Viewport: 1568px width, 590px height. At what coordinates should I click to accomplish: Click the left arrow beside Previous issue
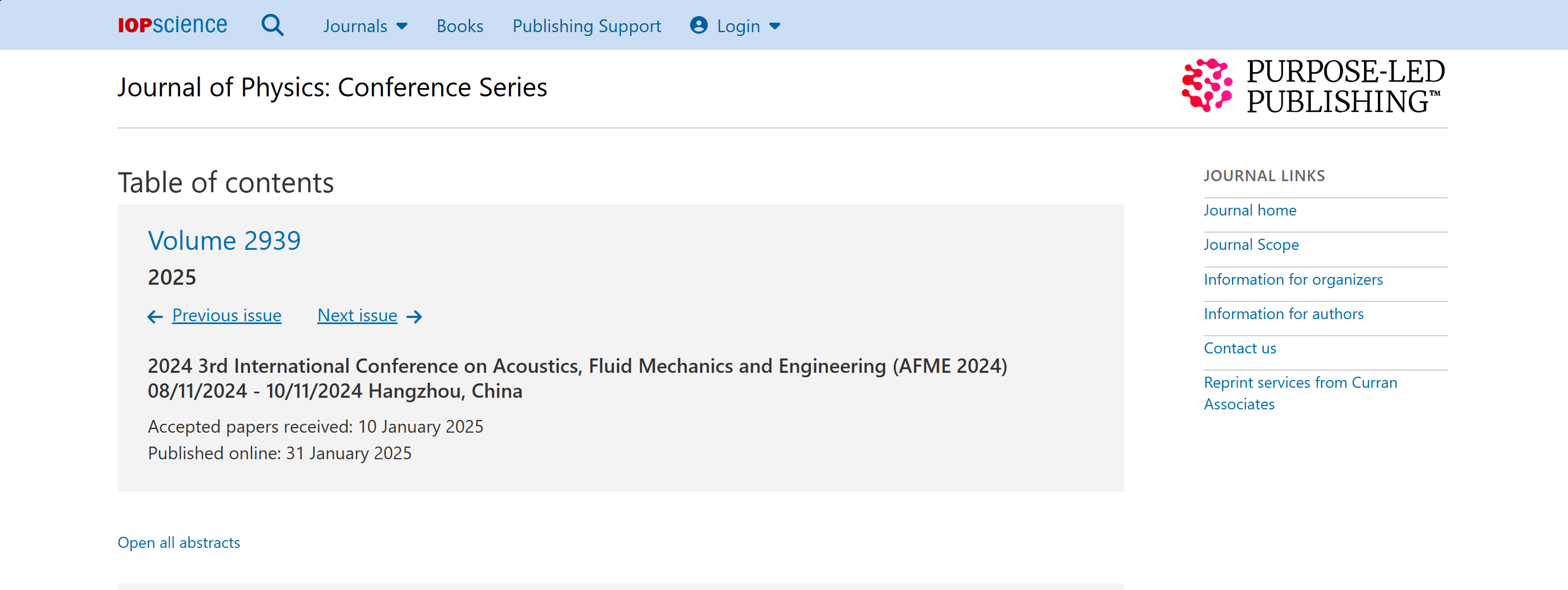coord(155,317)
